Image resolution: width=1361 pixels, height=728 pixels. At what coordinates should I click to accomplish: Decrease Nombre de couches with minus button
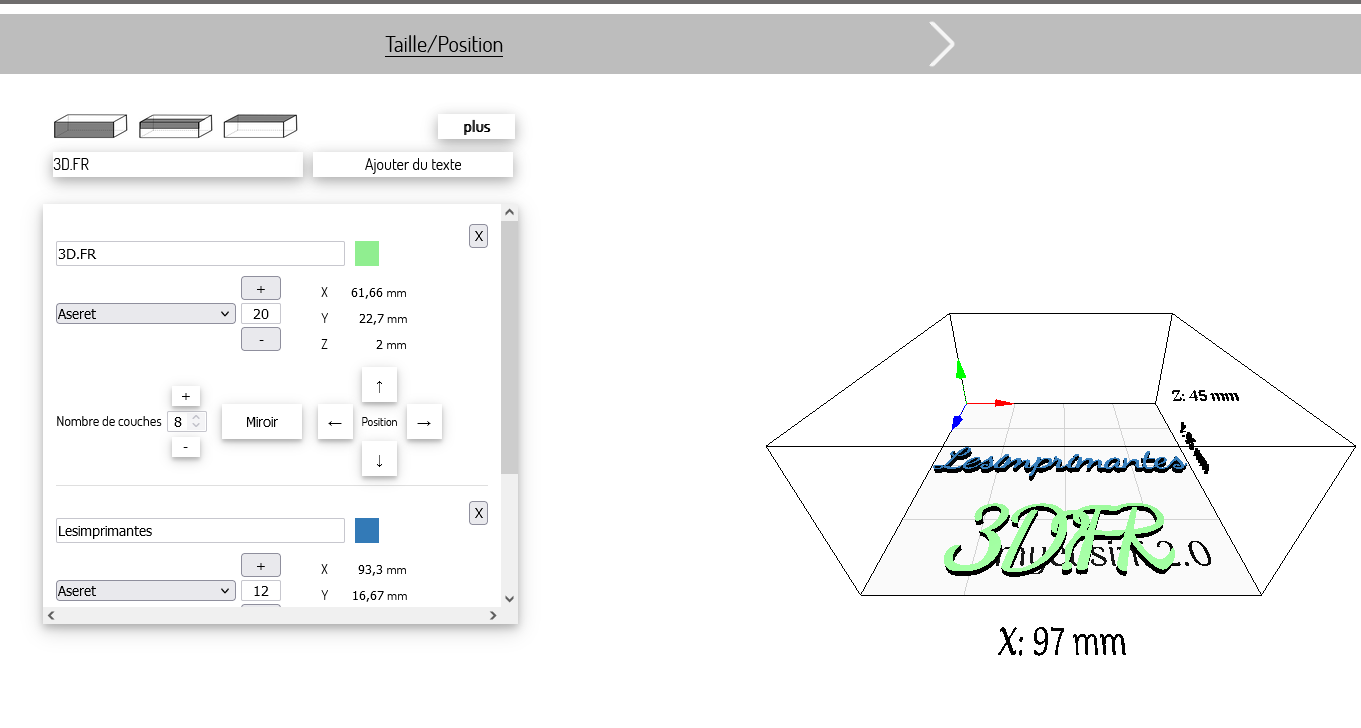(186, 447)
